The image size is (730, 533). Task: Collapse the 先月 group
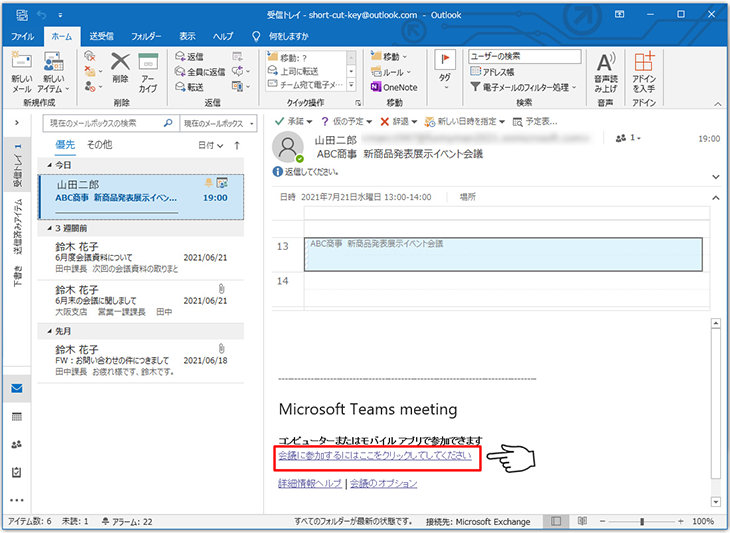(x=49, y=331)
